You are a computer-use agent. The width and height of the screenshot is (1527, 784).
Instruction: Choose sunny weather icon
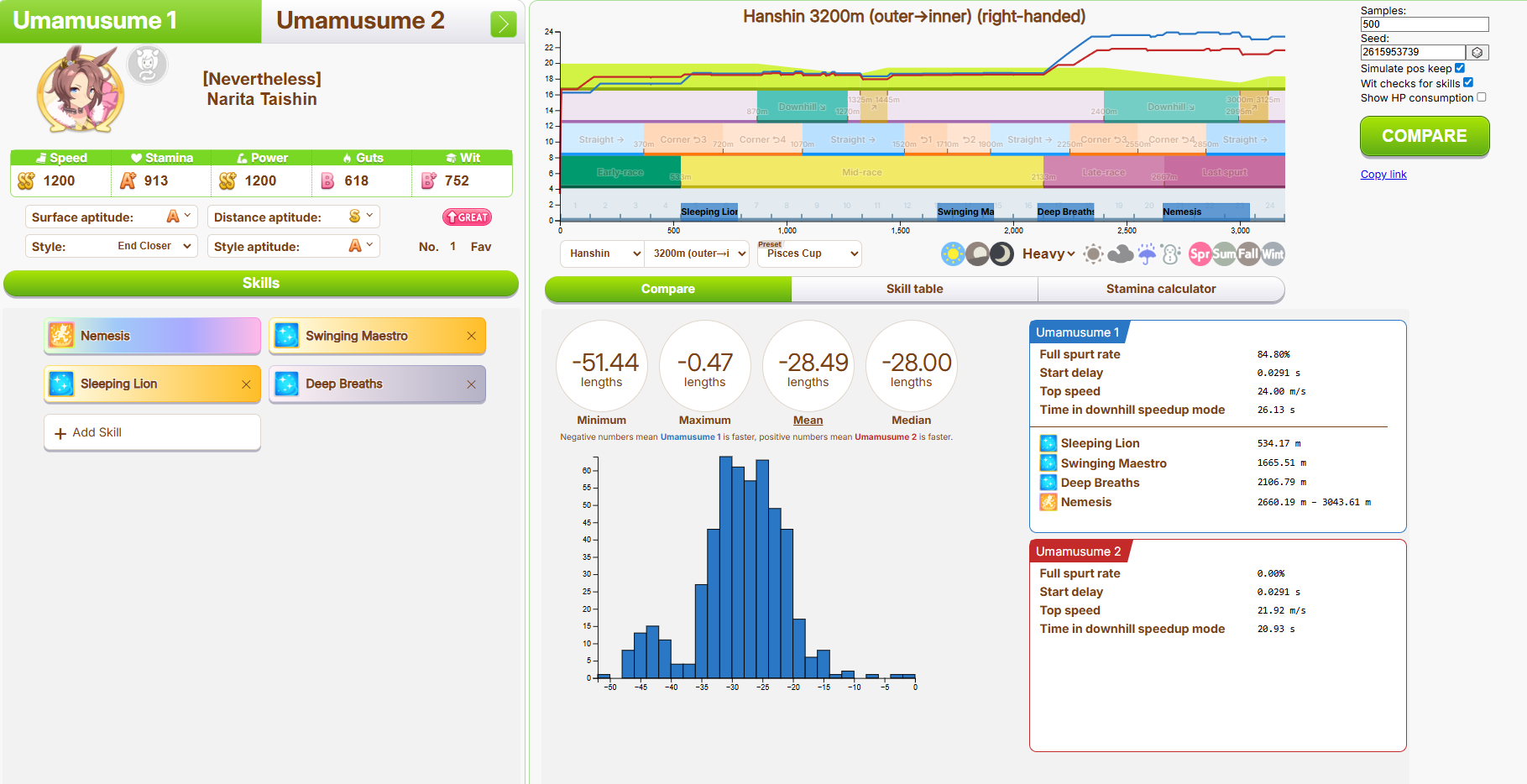point(1093,253)
